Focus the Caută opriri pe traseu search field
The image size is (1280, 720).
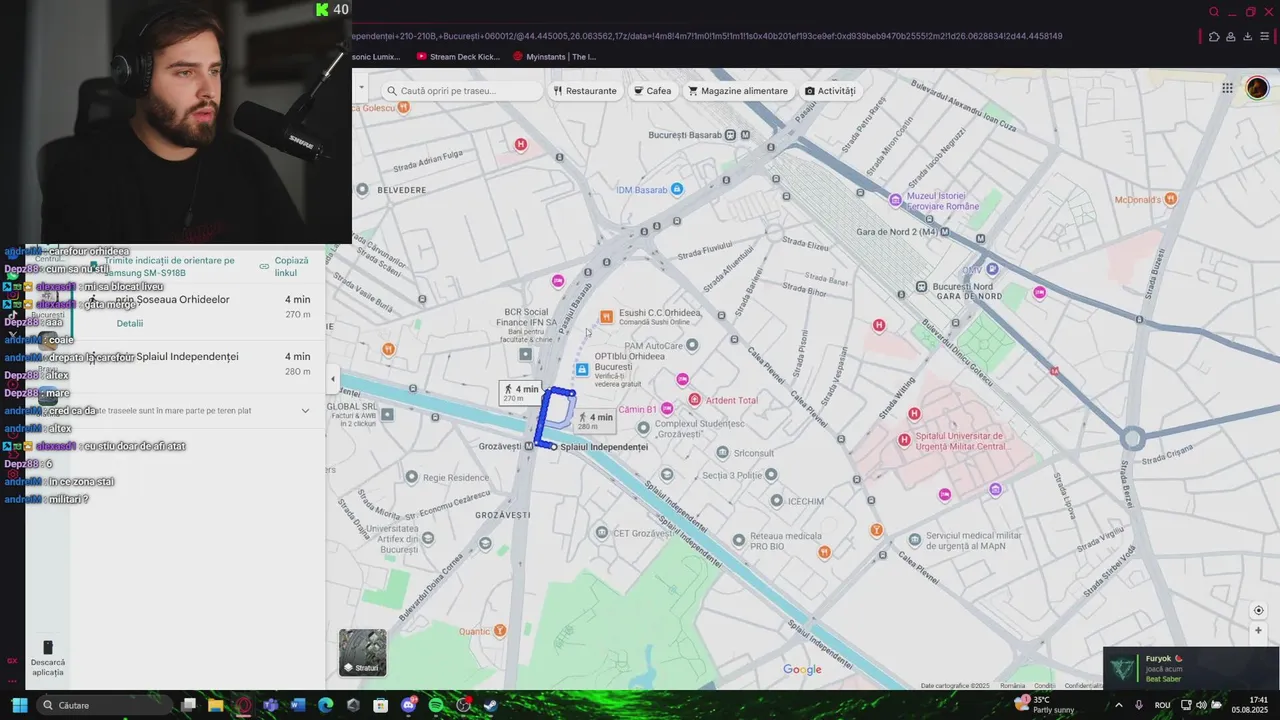[461, 91]
